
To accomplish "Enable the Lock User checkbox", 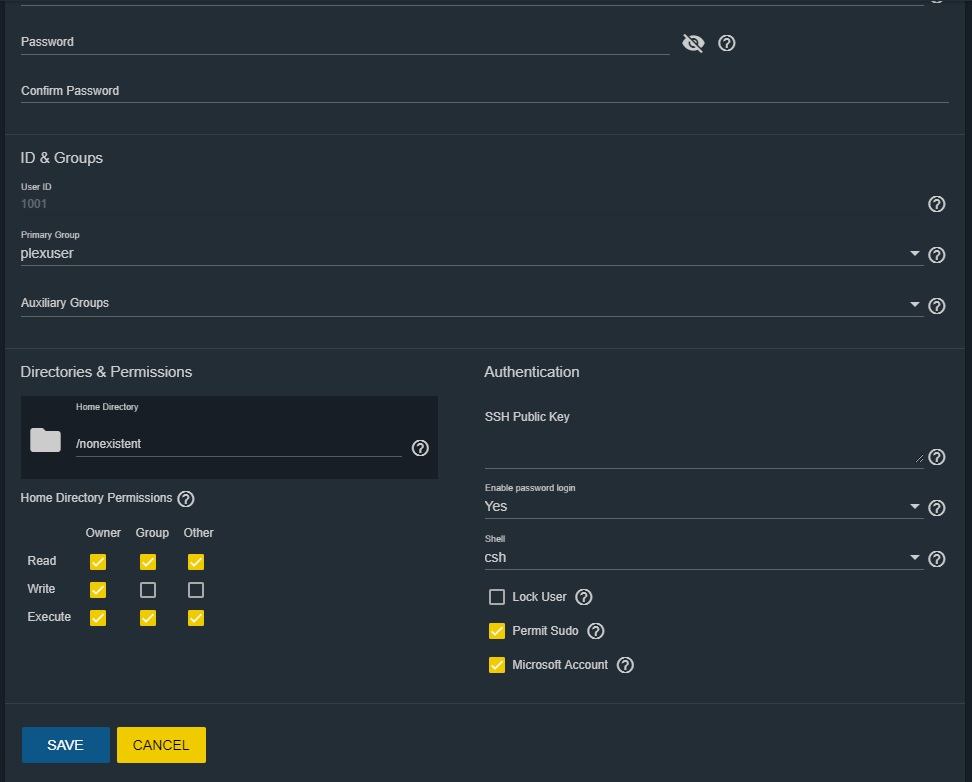I will 497,597.
